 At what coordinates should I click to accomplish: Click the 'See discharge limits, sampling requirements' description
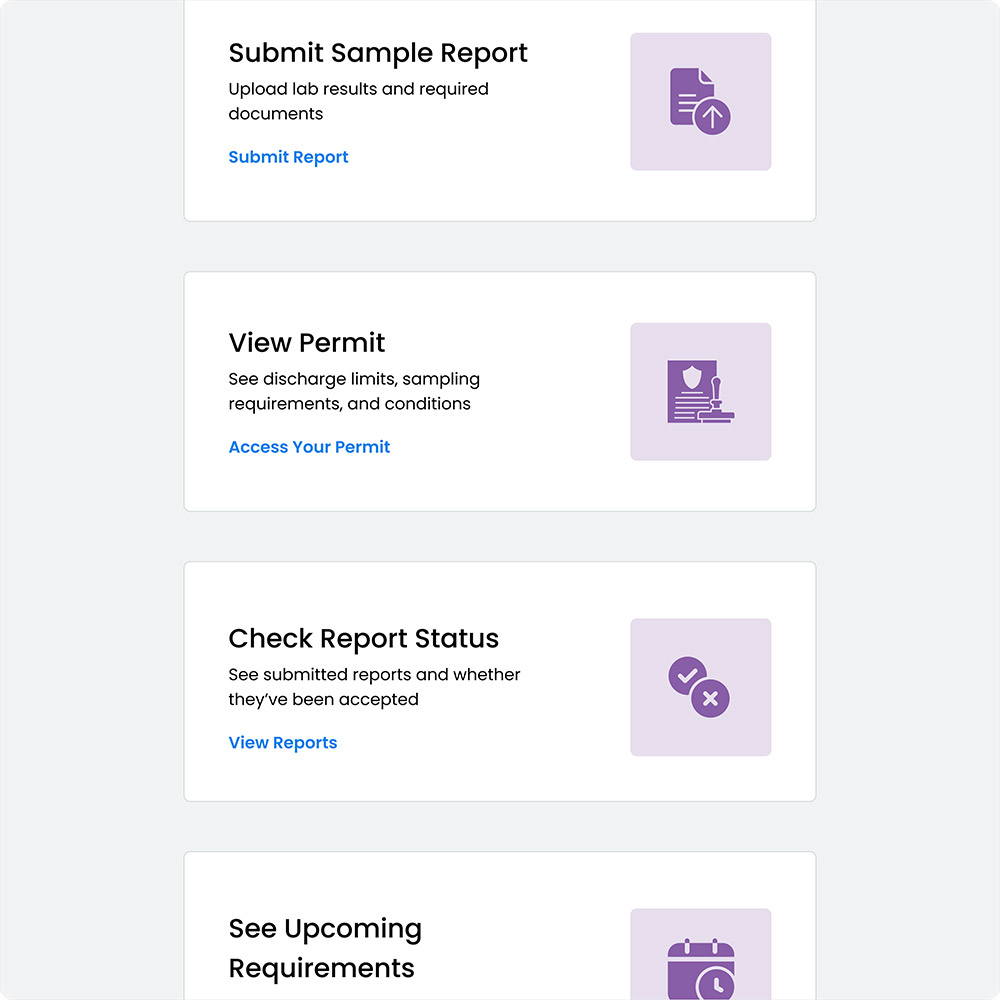(354, 392)
